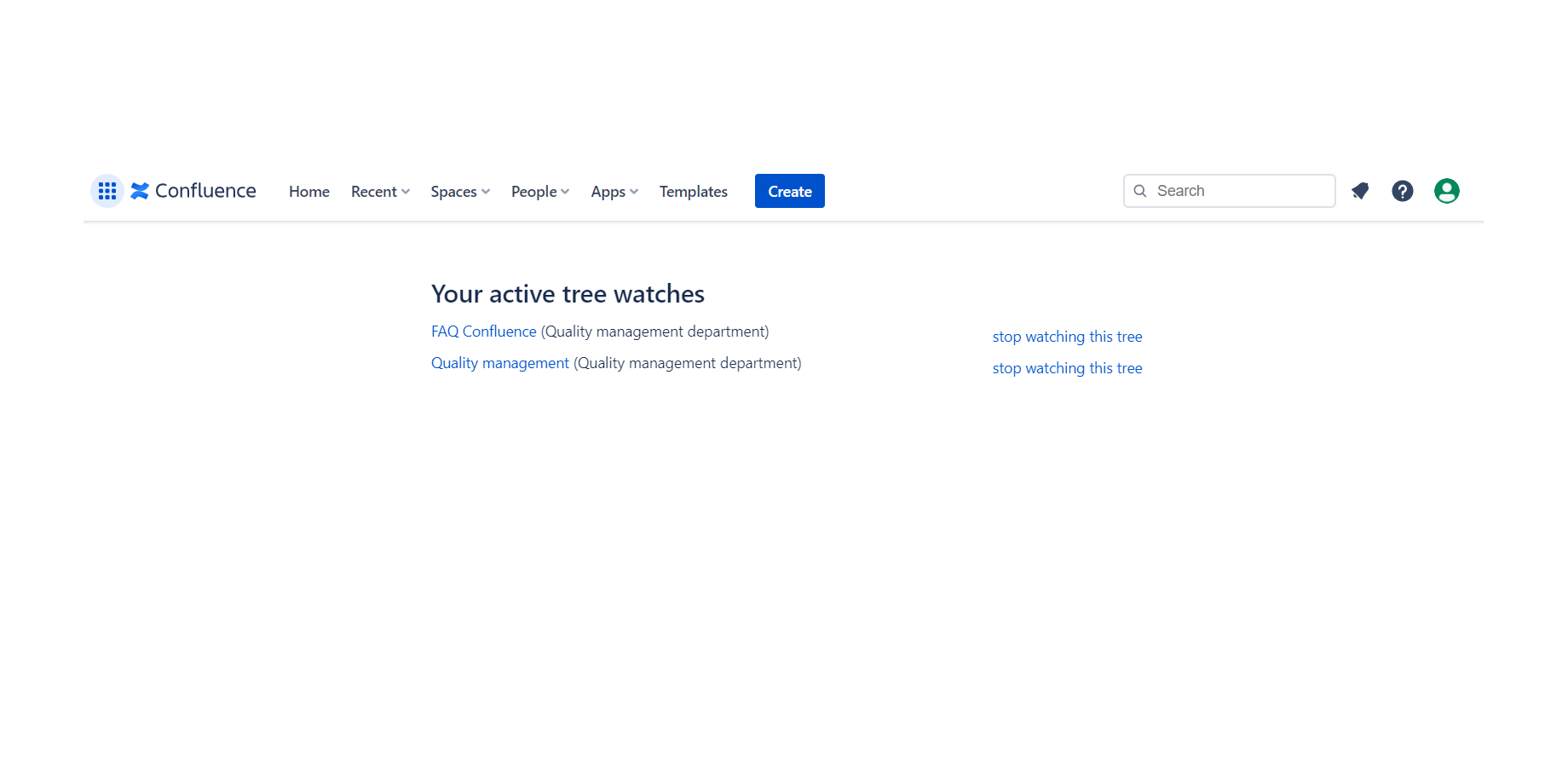Screen dimensions: 1568x767
Task: Open the Atlassian app switcher grid
Action: (x=107, y=191)
